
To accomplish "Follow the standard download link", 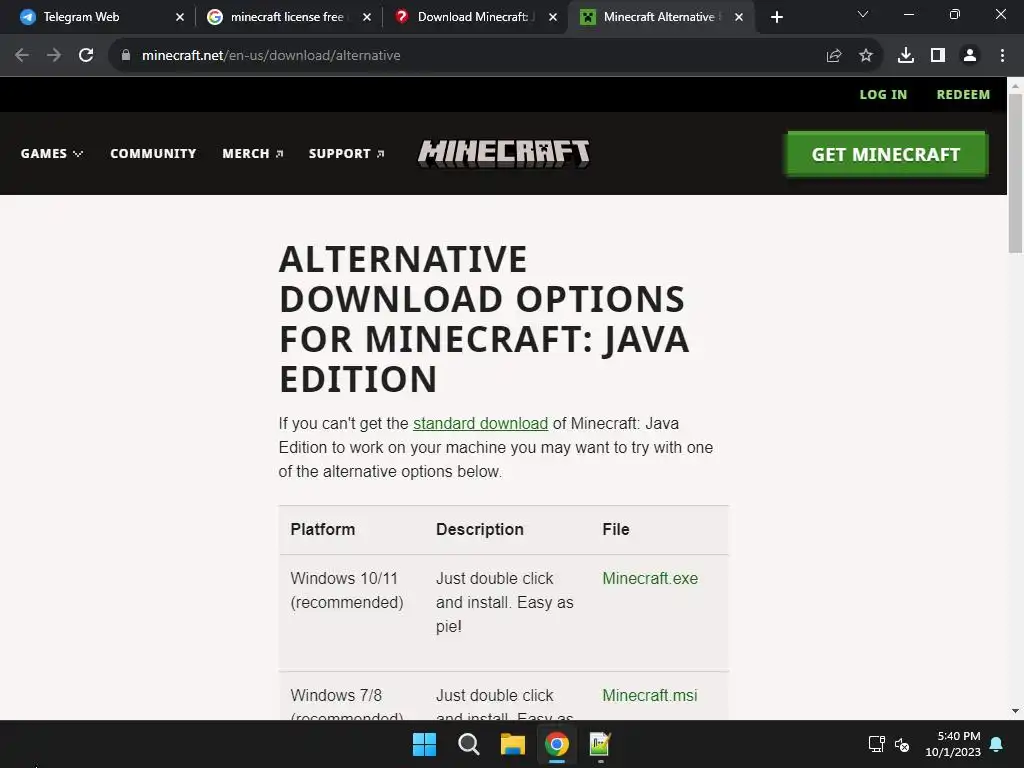I will pos(480,424).
